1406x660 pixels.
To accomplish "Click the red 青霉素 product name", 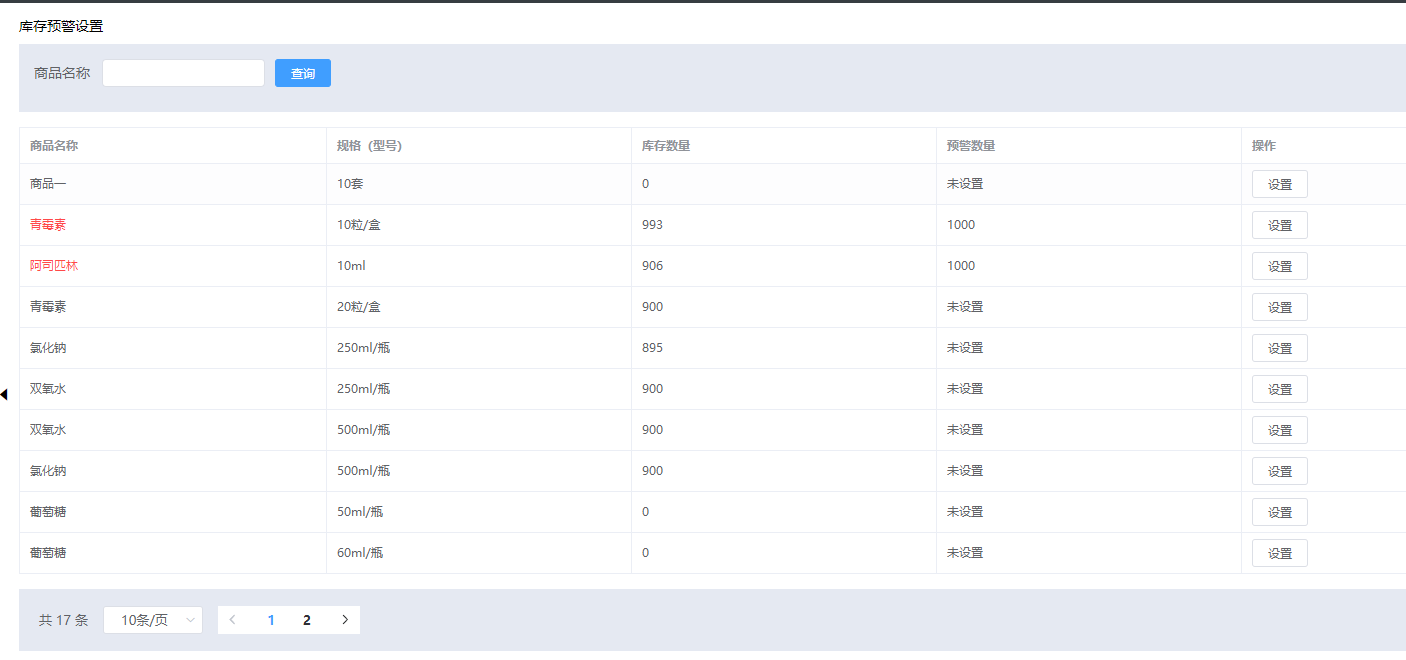I will click(x=48, y=225).
